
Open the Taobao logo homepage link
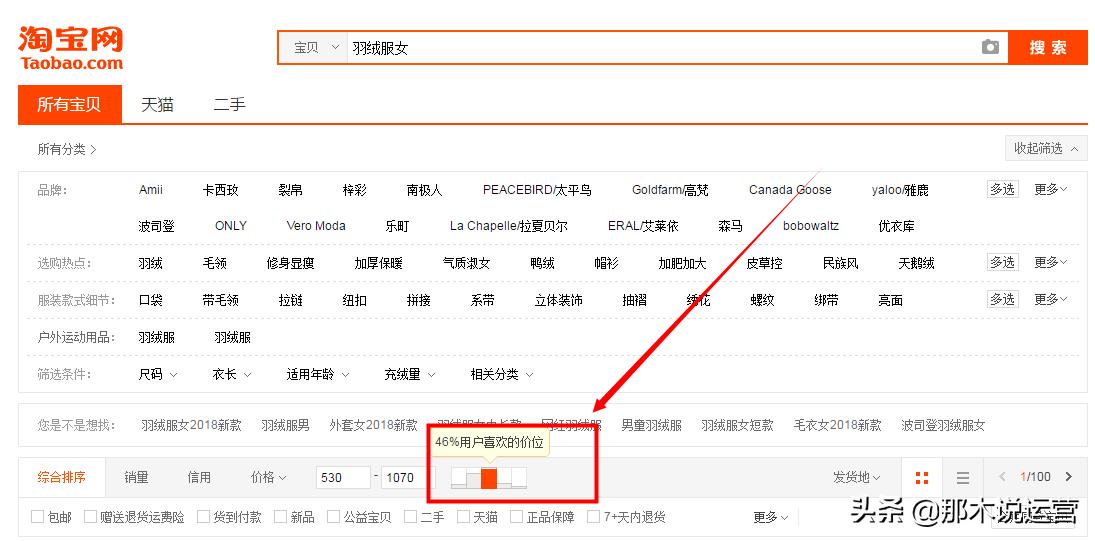[71, 47]
